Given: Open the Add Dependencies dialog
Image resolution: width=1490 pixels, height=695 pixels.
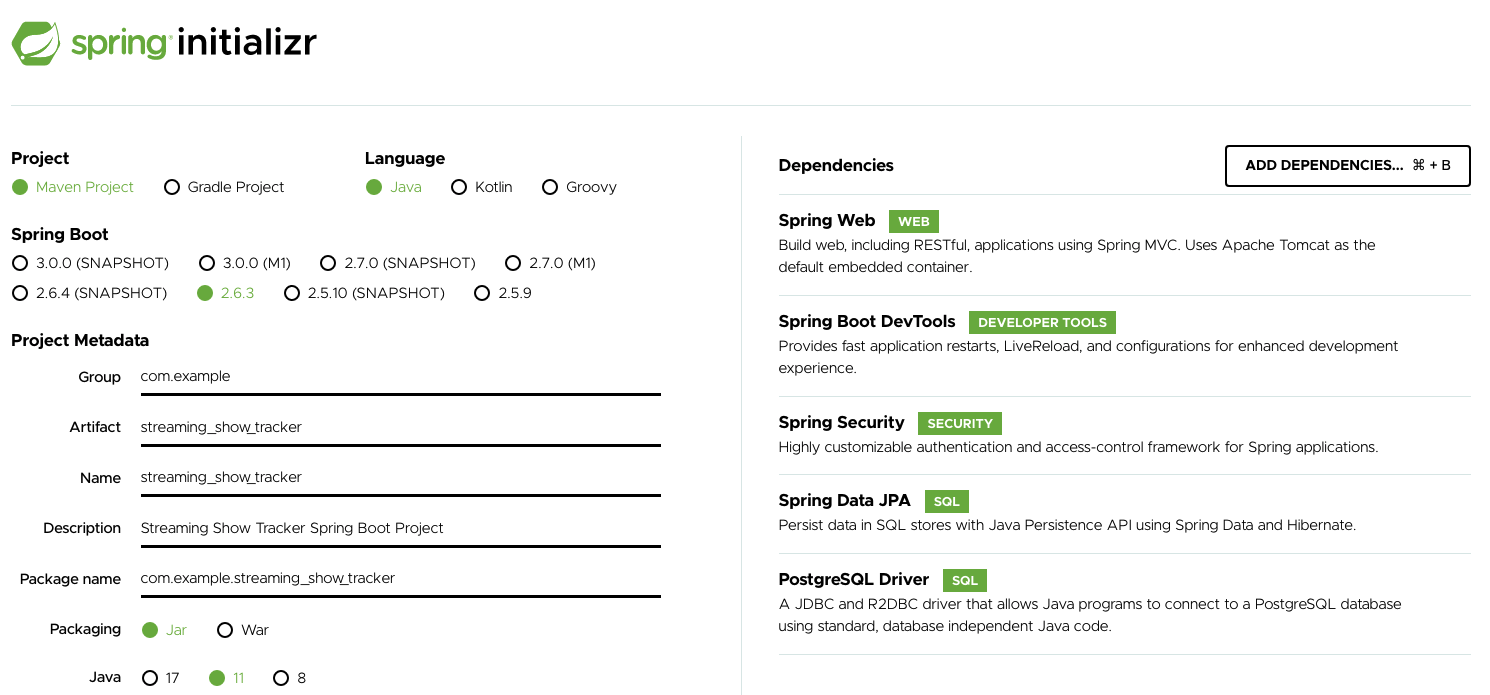Looking at the screenshot, I should tap(1347, 166).
